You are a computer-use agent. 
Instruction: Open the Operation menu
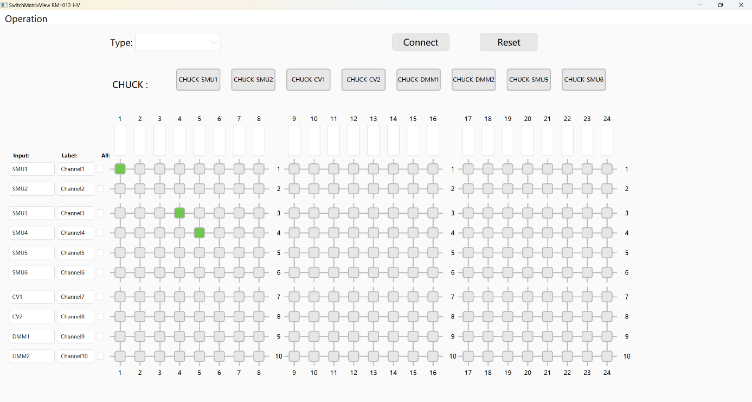(26, 19)
